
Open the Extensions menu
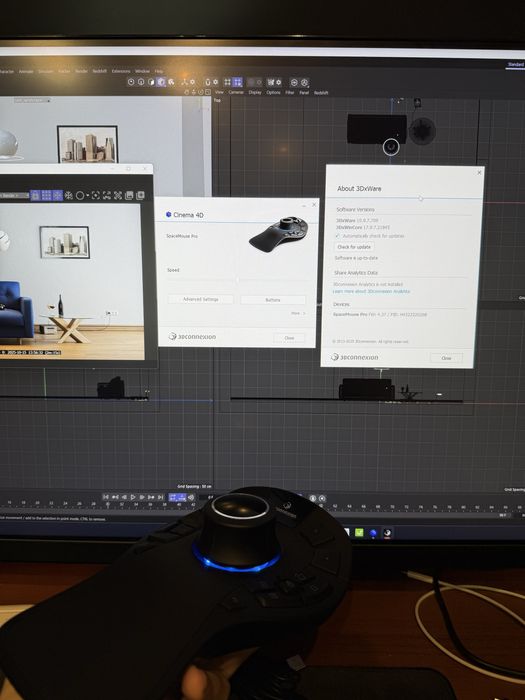pos(121,71)
